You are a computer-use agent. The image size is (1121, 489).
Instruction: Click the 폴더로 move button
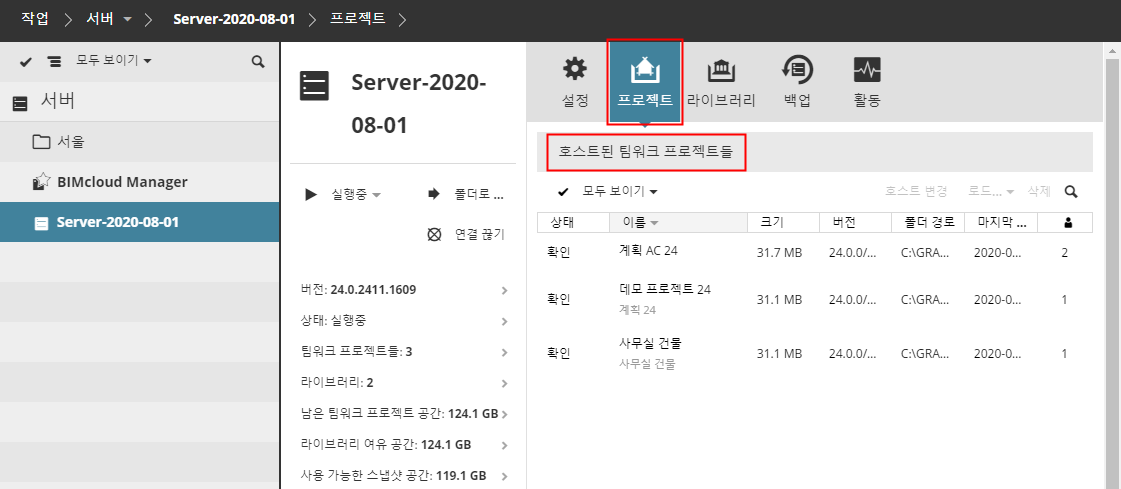pos(466,194)
